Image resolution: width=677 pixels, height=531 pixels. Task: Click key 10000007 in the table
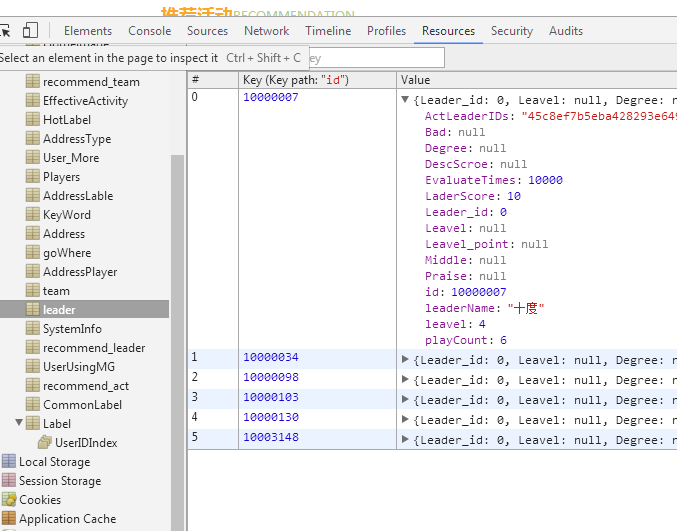click(x=271, y=97)
